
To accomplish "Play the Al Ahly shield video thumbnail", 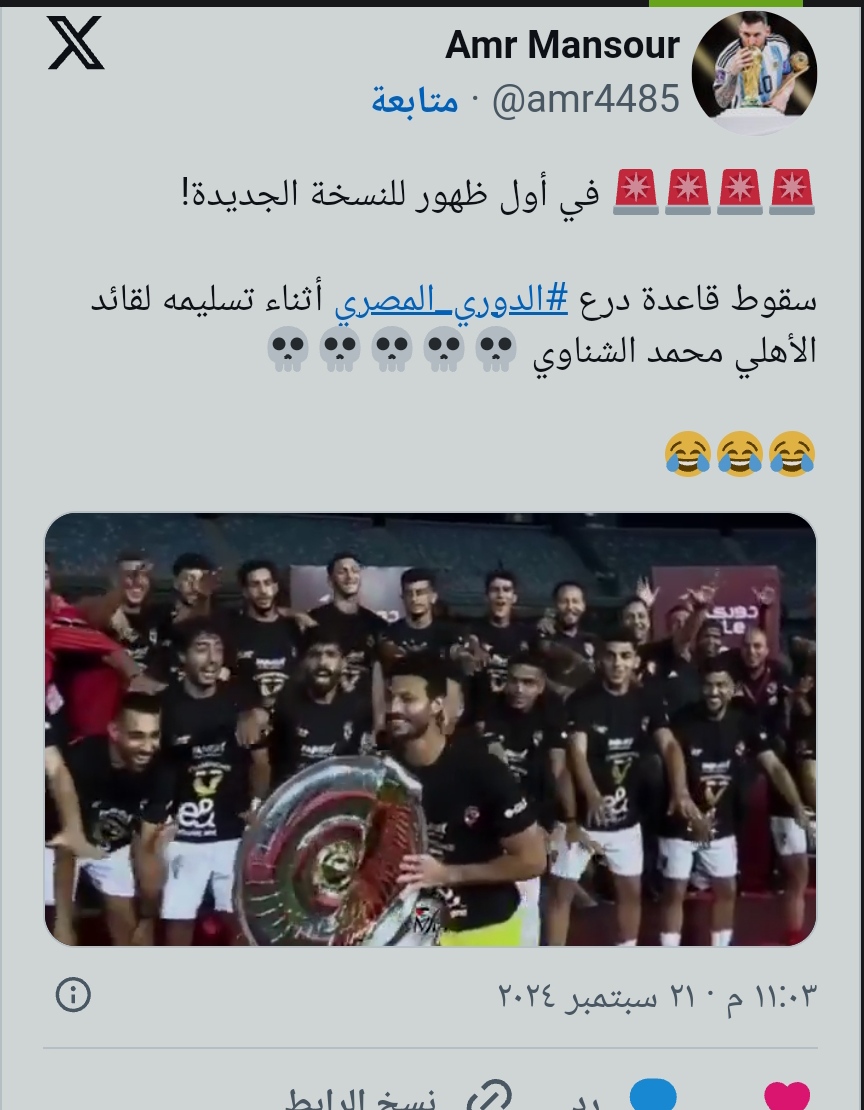I will (x=431, y=729).
